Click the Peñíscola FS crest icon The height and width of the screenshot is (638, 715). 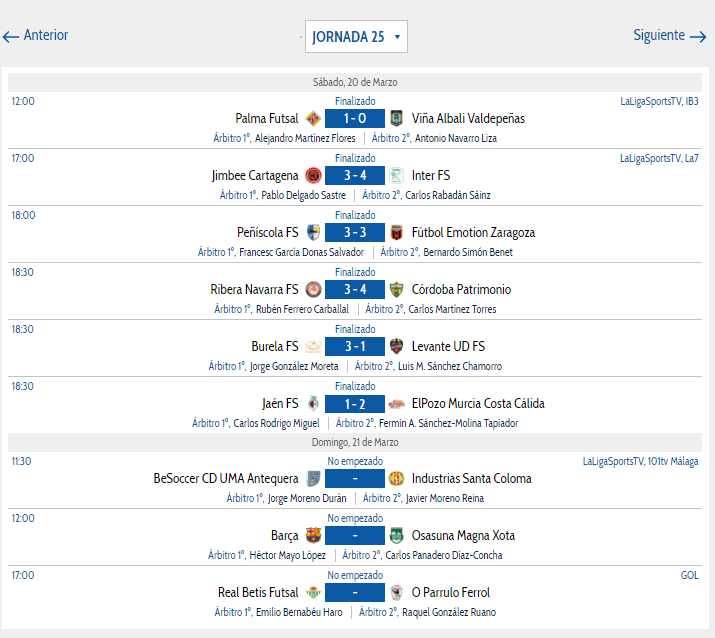(313, 233)
